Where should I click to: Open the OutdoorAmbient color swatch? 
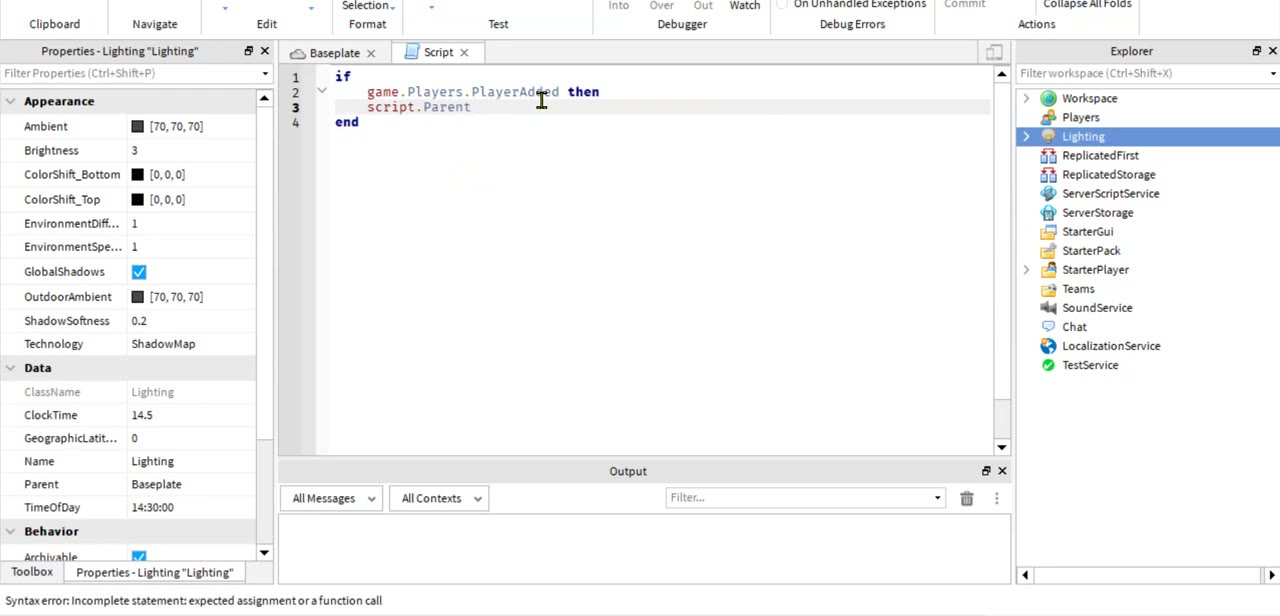(137, 297)
